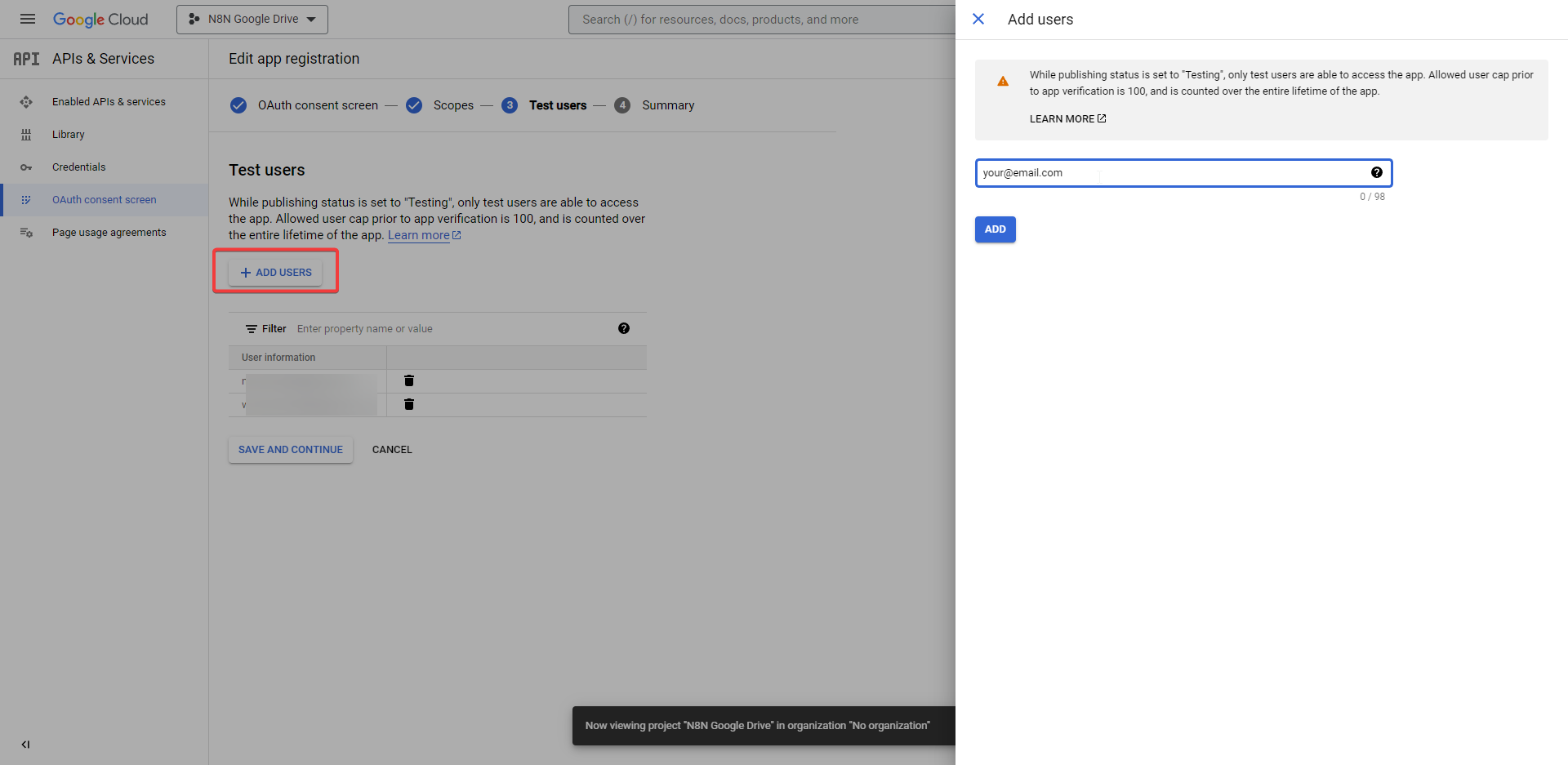Open the Learn More link in warning
The image size is (1568, 765).
click(x=1067, y=119)
